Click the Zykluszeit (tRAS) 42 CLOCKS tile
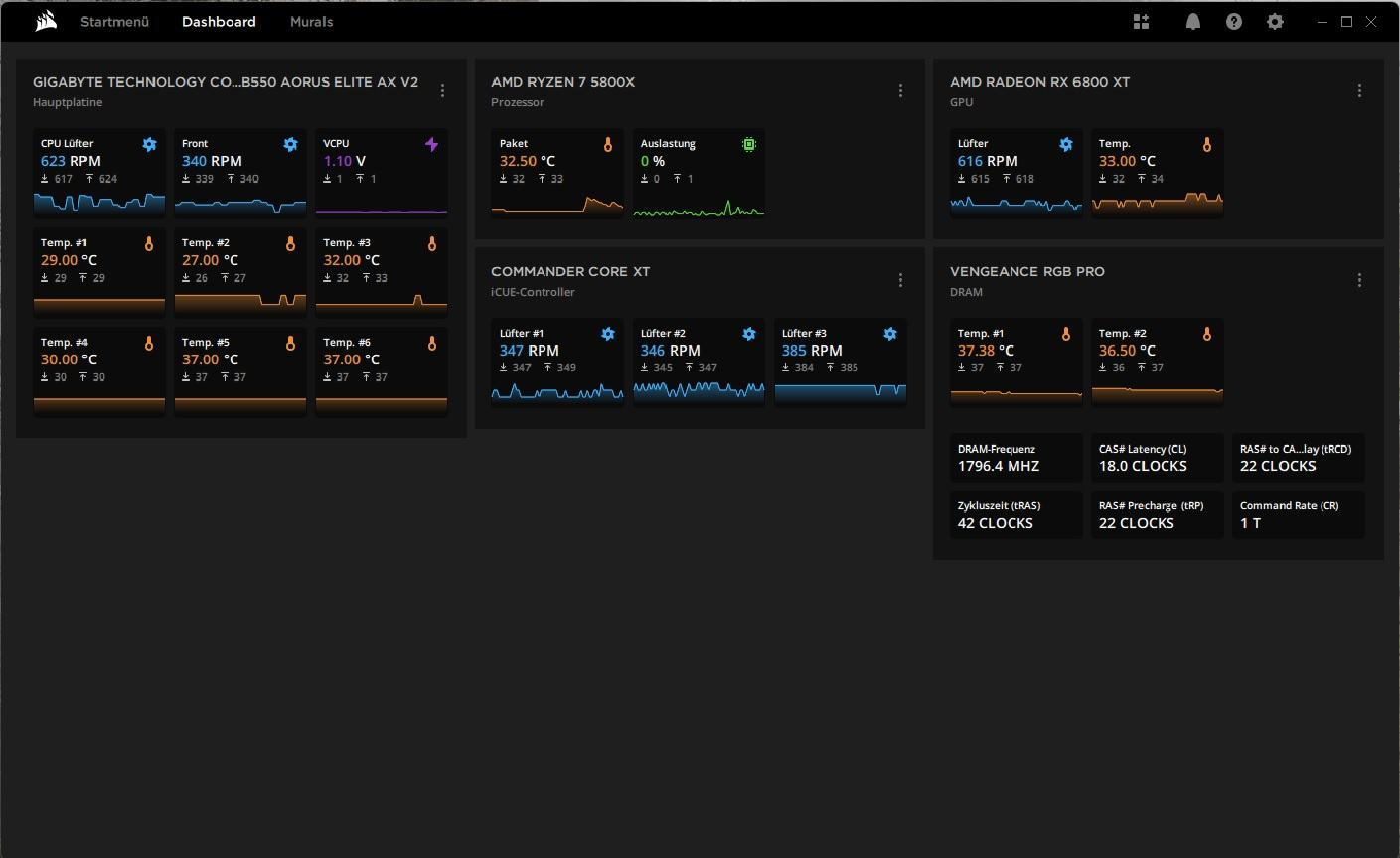The height and width of the screenshot is (858, 1400). point(1015,514)
